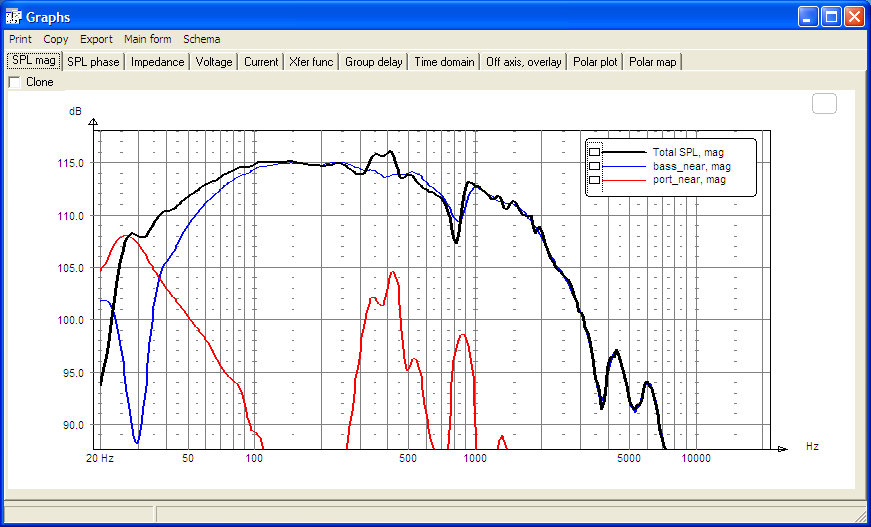Click the 110.0 dB axis label
The height and width of the screenshot is (527, 871).
(71, 215)
